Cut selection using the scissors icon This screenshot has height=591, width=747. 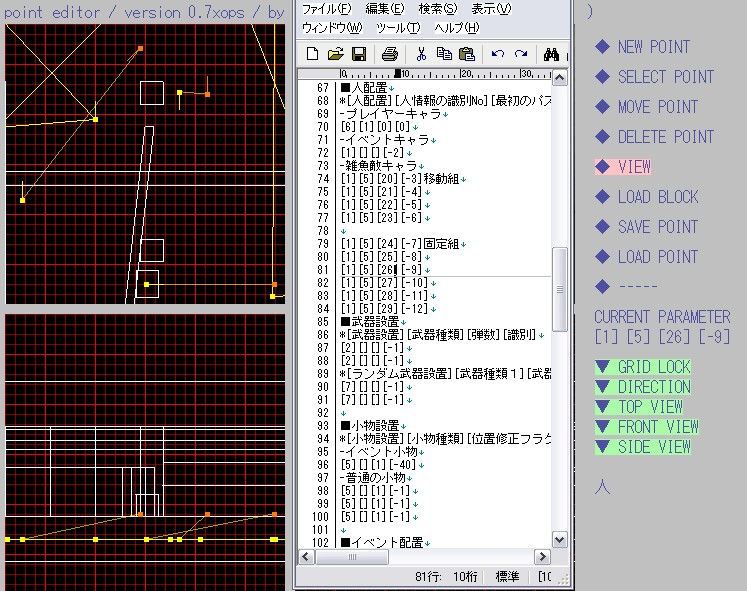click(421, 54)
